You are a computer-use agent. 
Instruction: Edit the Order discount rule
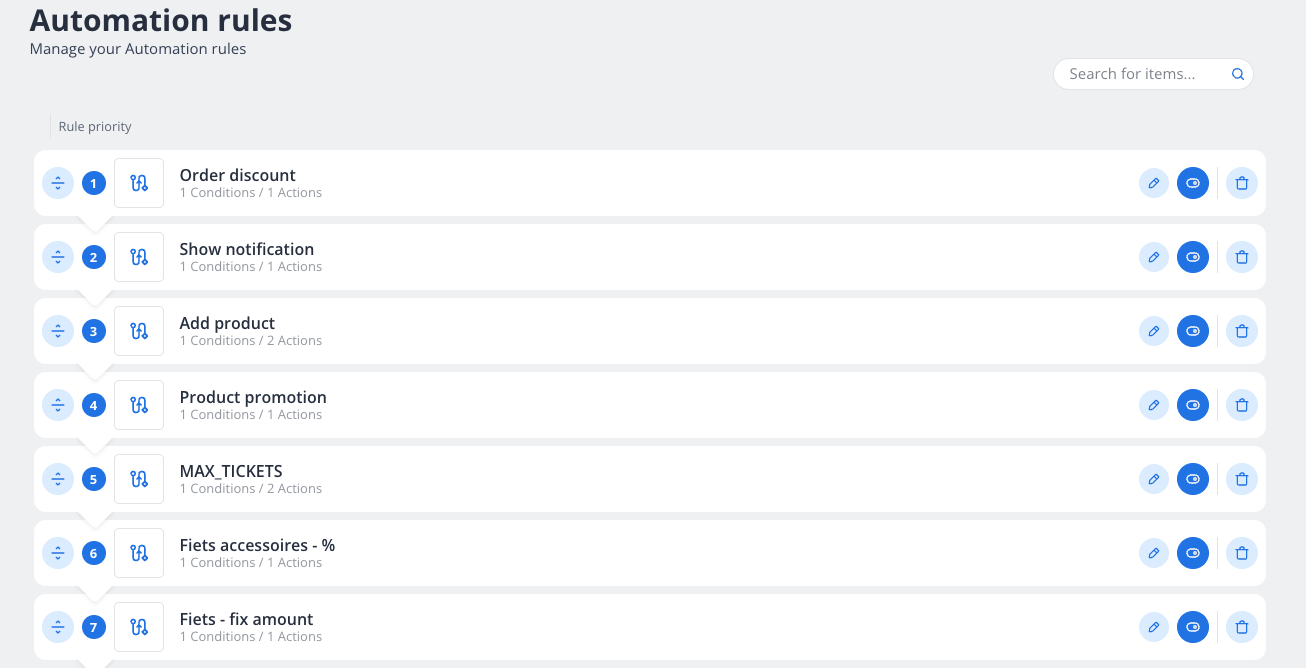pos(1153,183)
